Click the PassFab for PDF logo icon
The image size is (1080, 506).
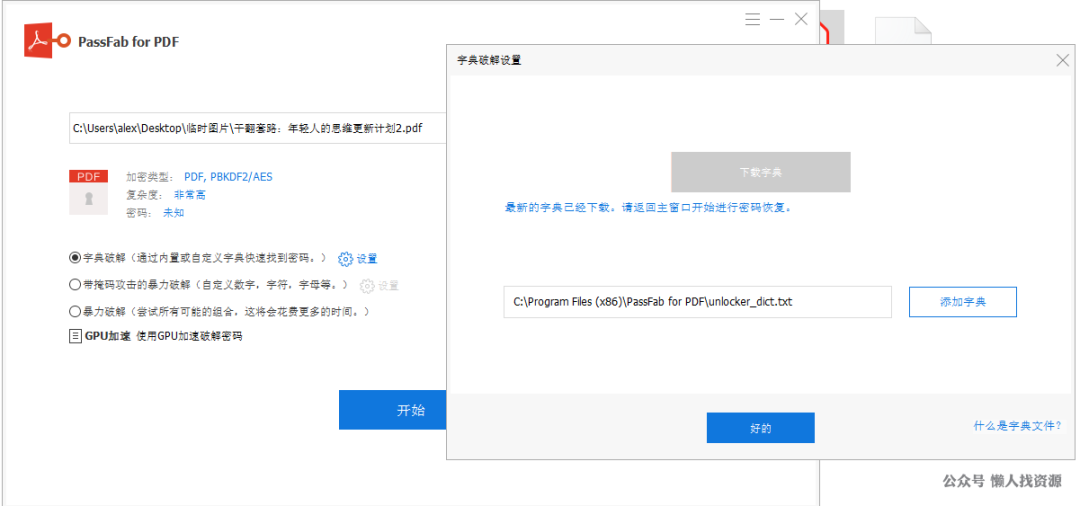[x=47, y=41]
